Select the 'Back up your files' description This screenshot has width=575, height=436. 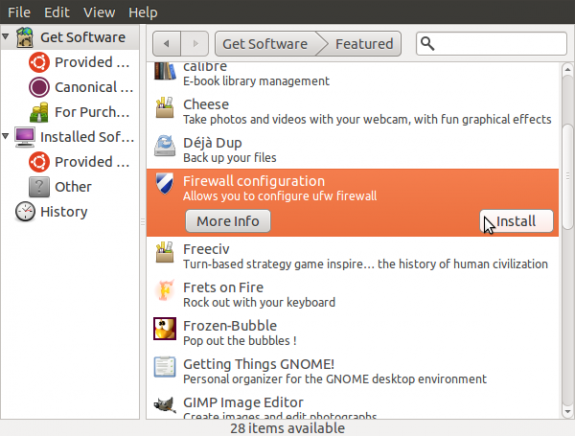click(x=230, y=158)
